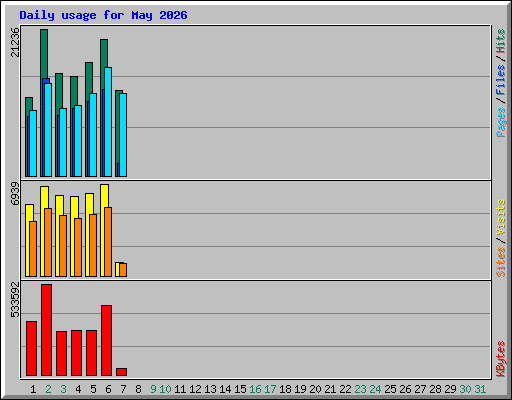The height and width of the screenshot is (400, 512).
Task: Select the day 7 axis label
Action: 123,389
